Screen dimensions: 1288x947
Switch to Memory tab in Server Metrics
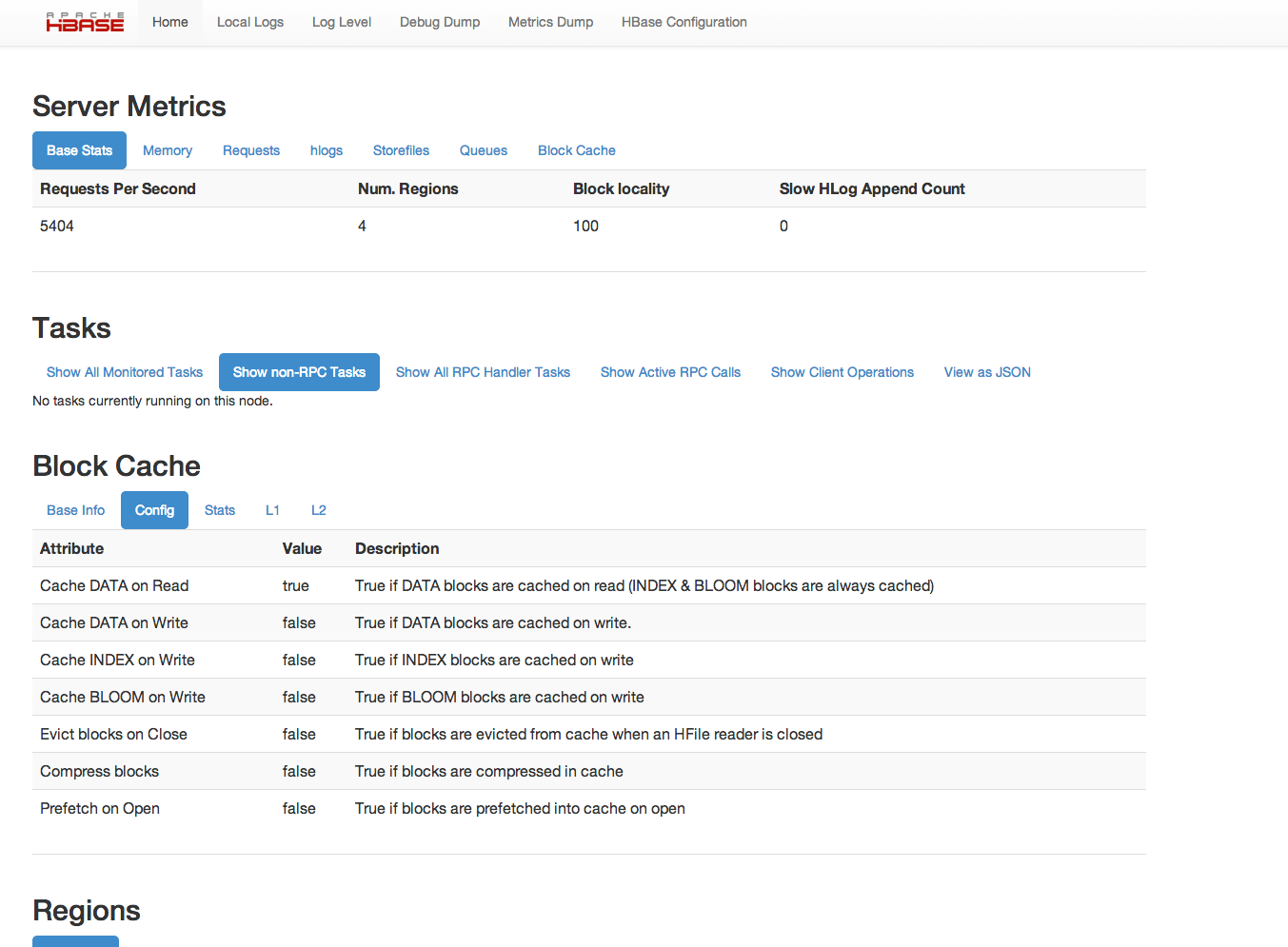168,150
